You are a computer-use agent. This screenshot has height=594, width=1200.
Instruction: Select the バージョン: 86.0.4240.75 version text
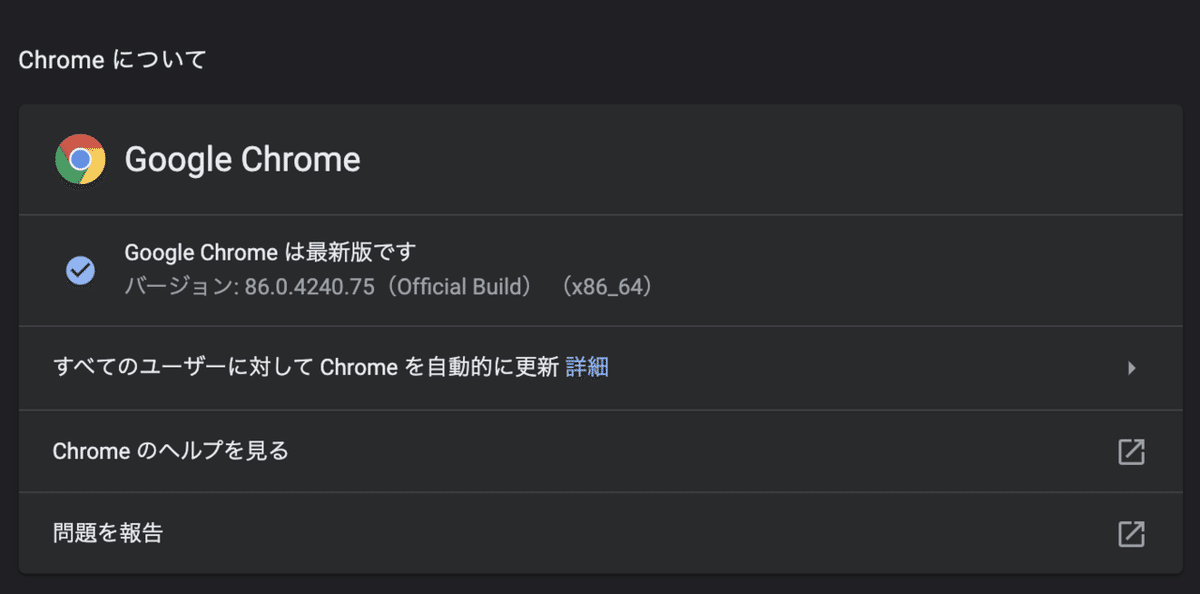[x=249, y=287]
